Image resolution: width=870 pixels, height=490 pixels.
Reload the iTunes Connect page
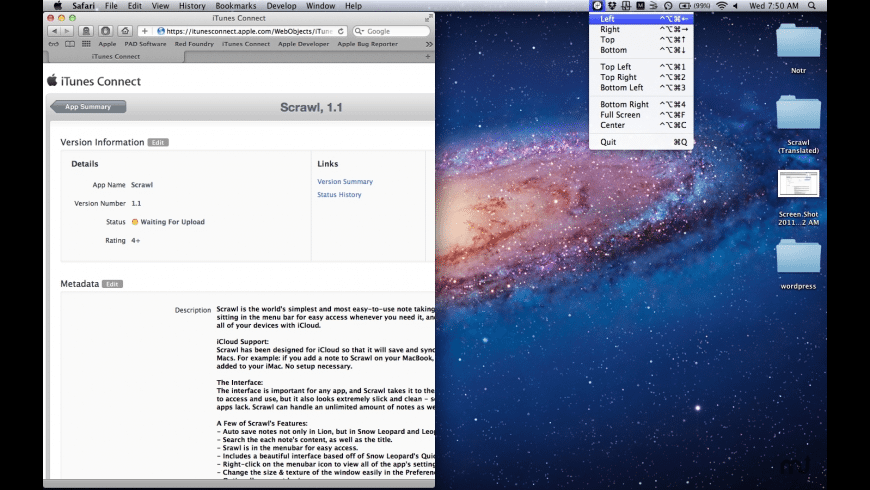pyautogui.click(x=341, y=31)
